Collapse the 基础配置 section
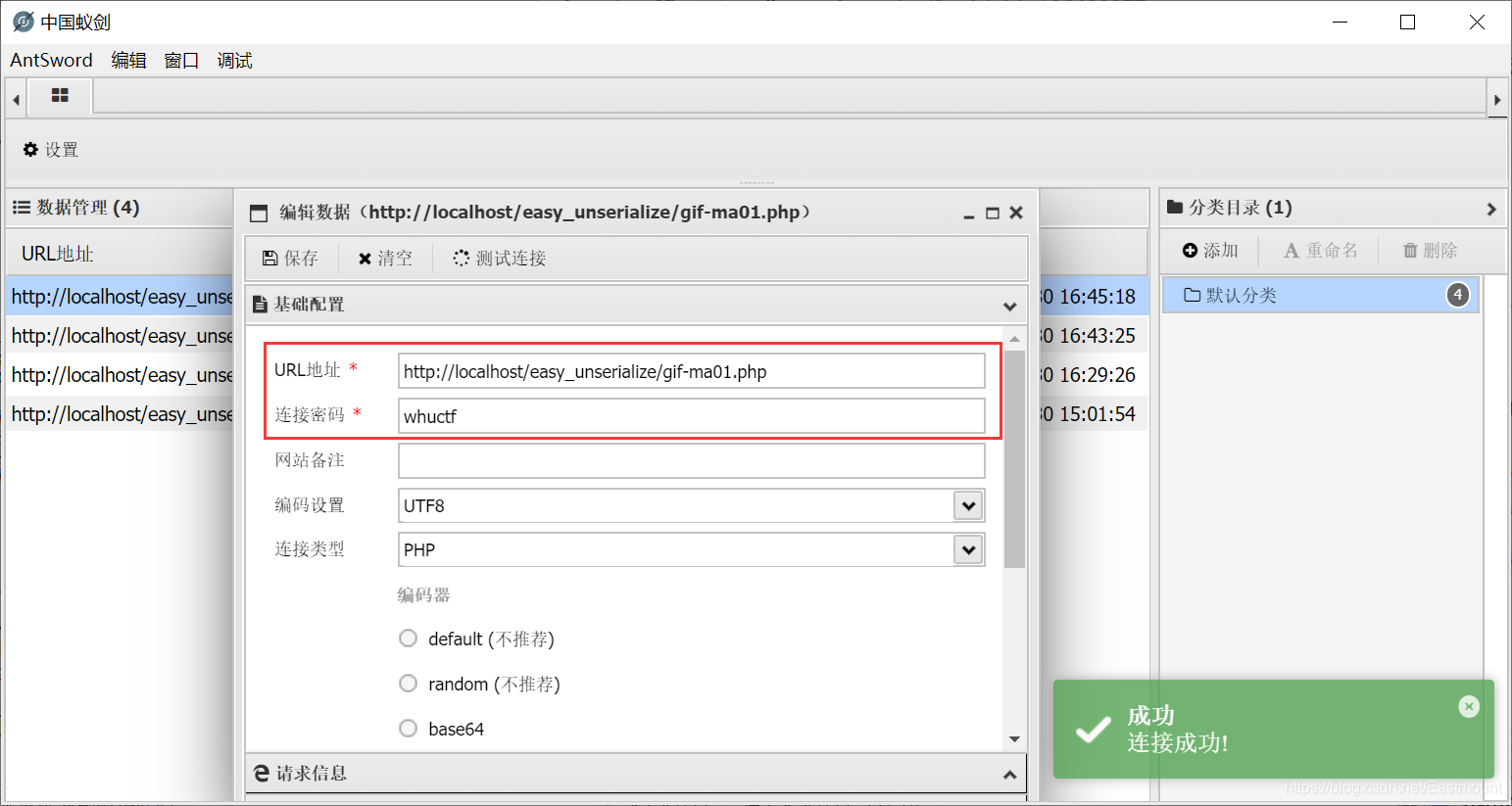The image size is (1512, 806). [x=1010, y=306]
